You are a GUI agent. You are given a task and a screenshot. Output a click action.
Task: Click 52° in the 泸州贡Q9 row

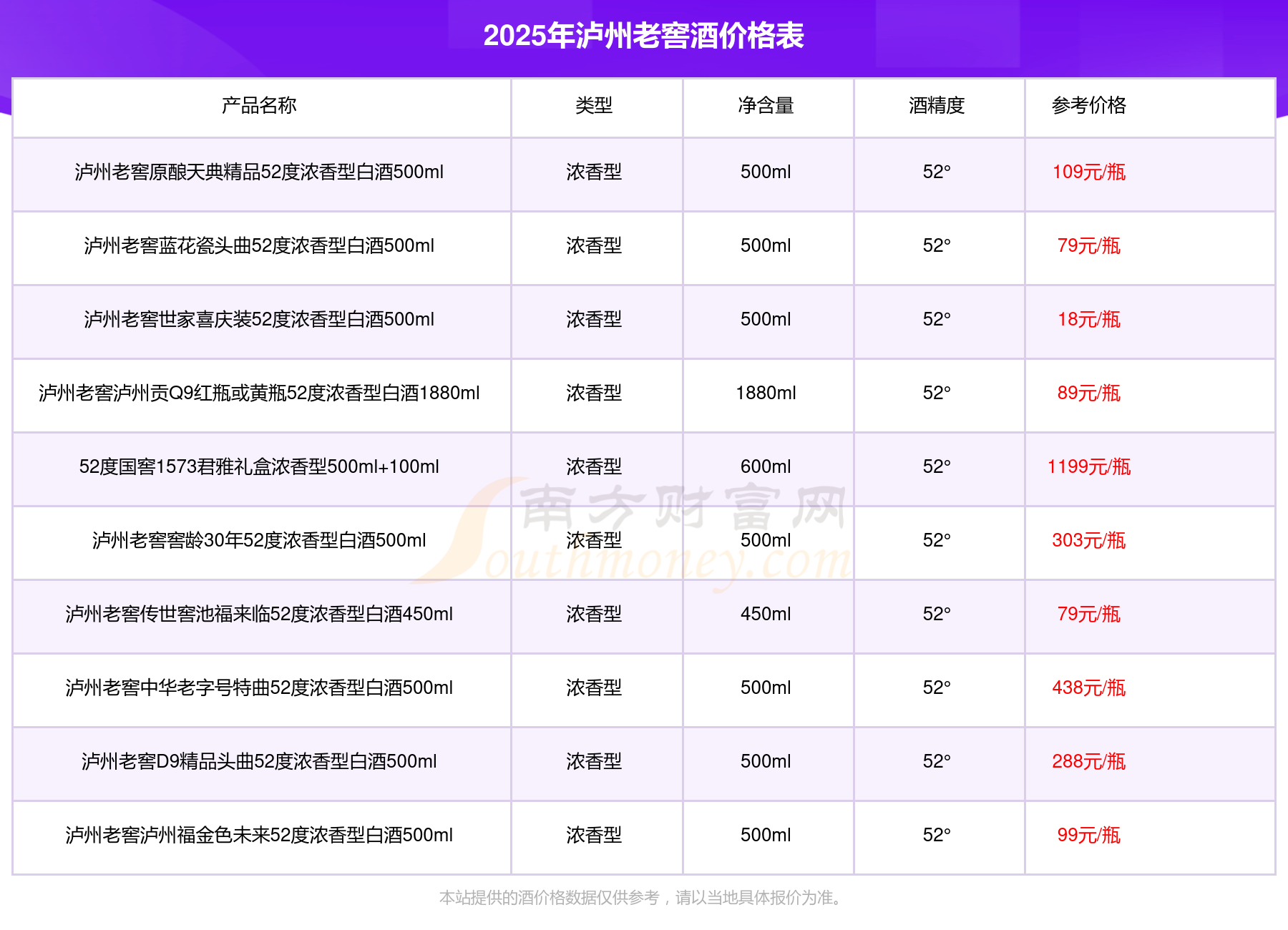937,393
